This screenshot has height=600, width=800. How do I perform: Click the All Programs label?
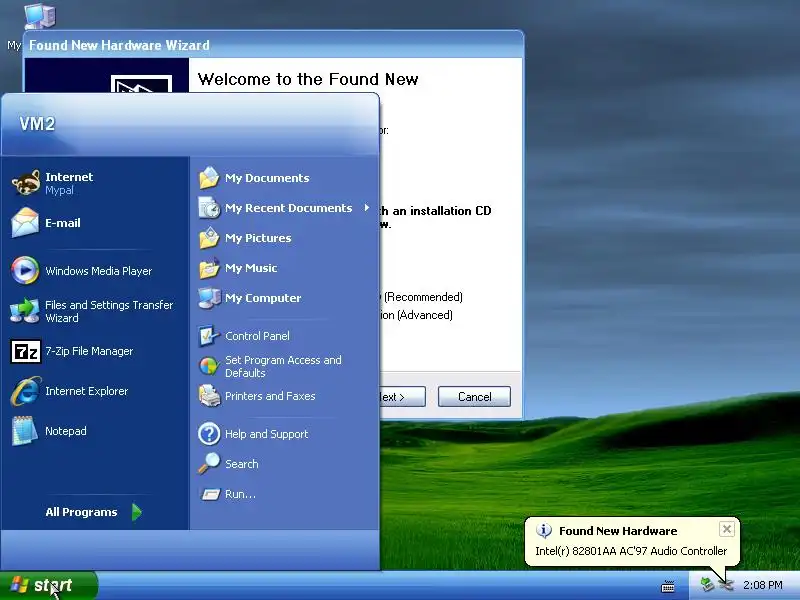81,512
